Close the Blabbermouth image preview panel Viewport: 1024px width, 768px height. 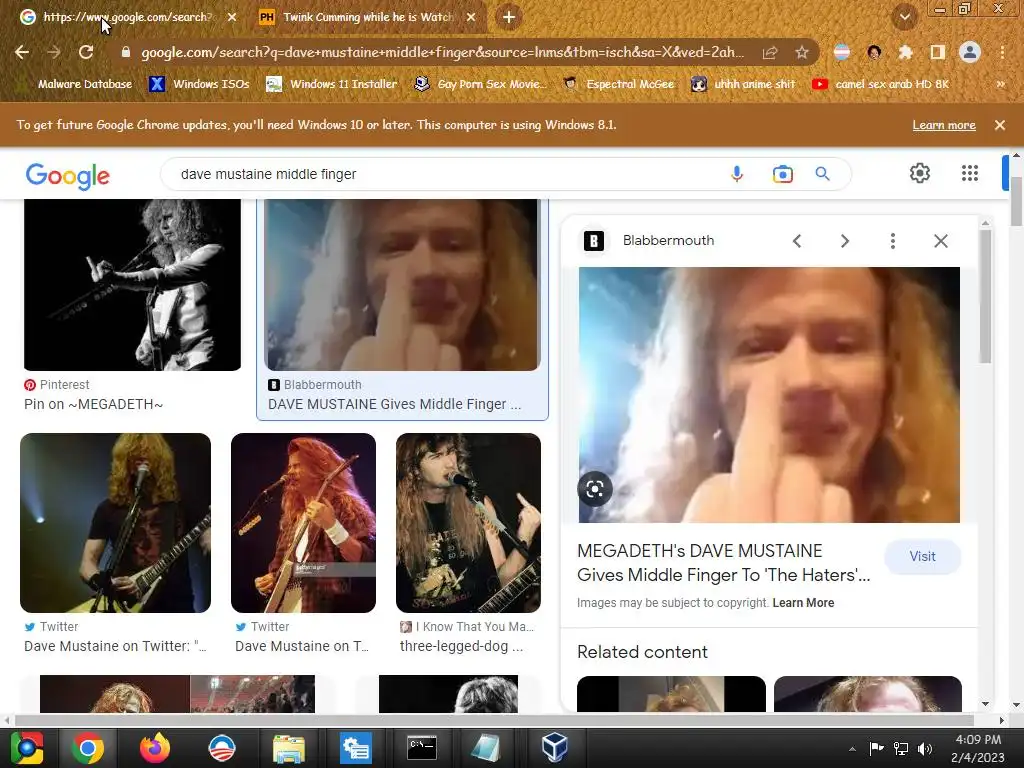(x=940, y=241)
